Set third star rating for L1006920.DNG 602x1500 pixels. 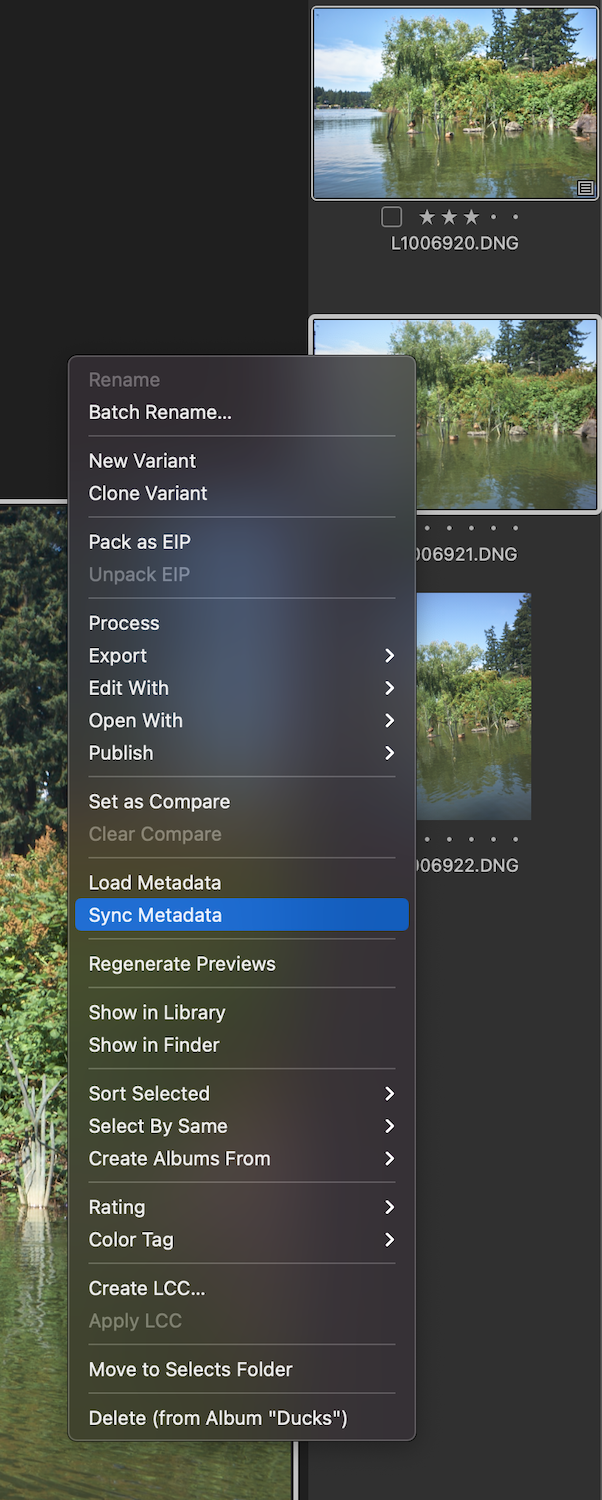click(471, 217)
